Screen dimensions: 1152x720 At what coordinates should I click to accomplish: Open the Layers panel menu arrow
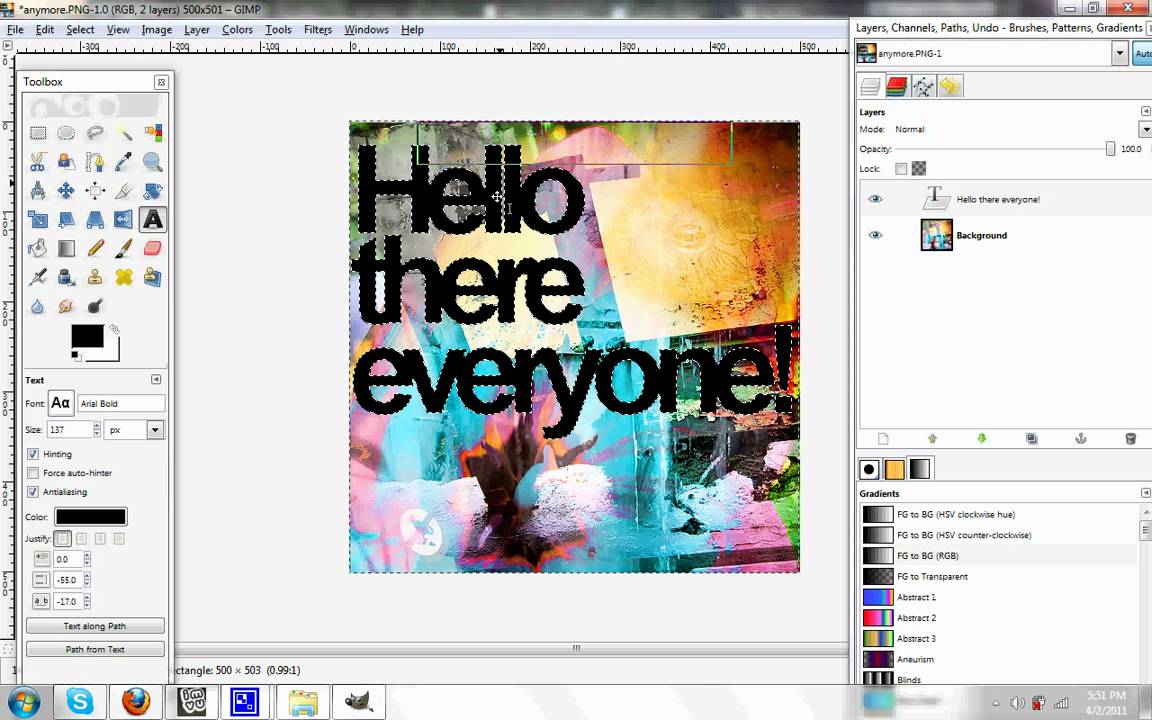tap(1145, 111)
